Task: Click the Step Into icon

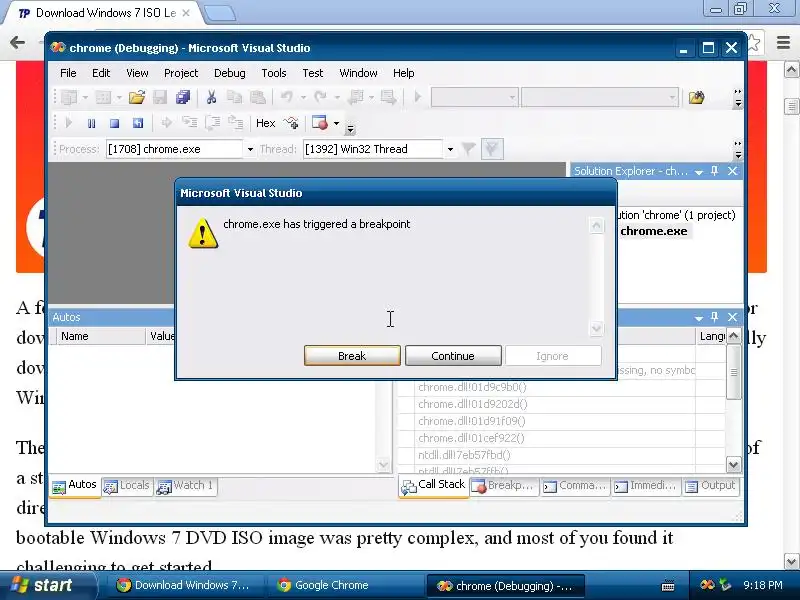Action: point(189,122)
